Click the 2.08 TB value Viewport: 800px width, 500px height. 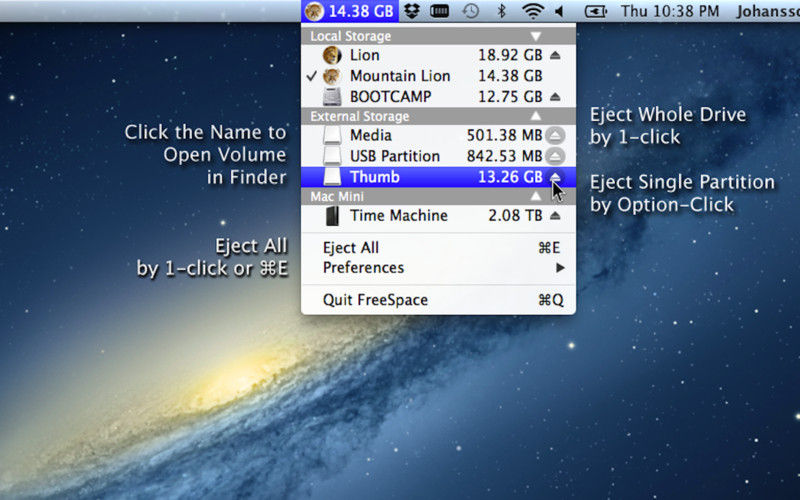point(515,216)
